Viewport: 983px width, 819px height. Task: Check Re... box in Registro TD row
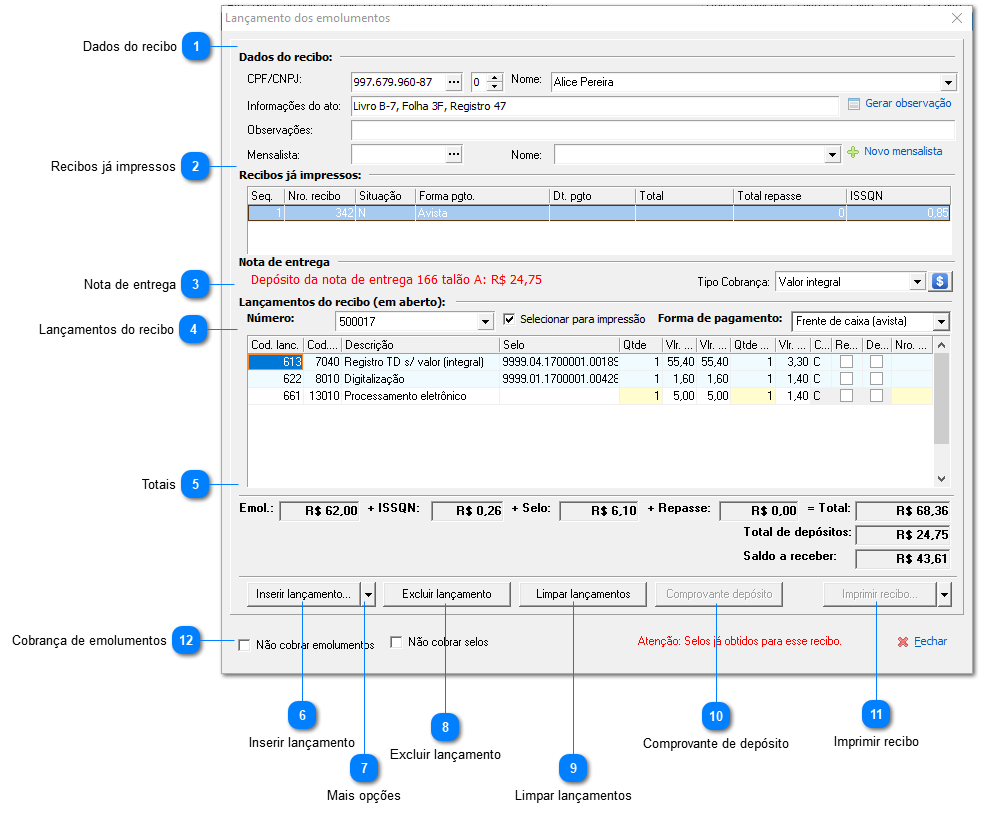tap(846, 362)
